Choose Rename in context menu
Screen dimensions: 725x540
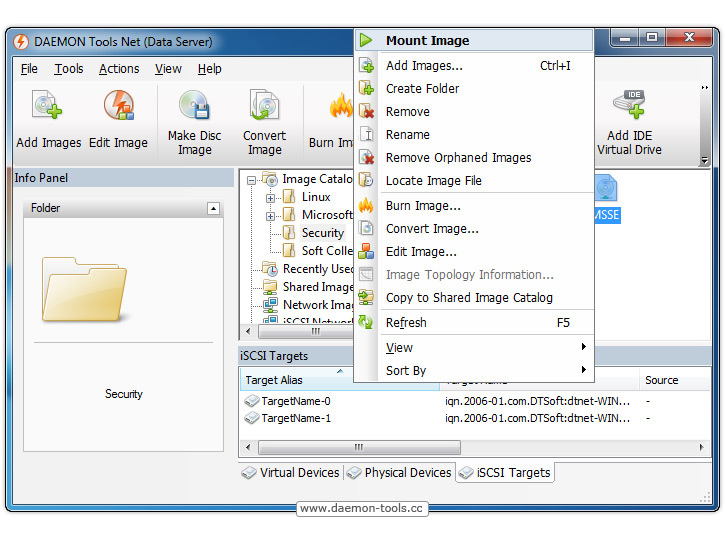(x=474, y=134)
